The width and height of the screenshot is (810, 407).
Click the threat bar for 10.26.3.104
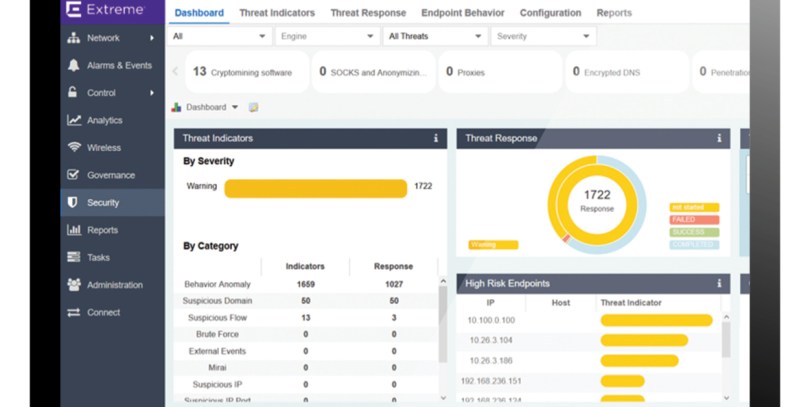[644, 340]
